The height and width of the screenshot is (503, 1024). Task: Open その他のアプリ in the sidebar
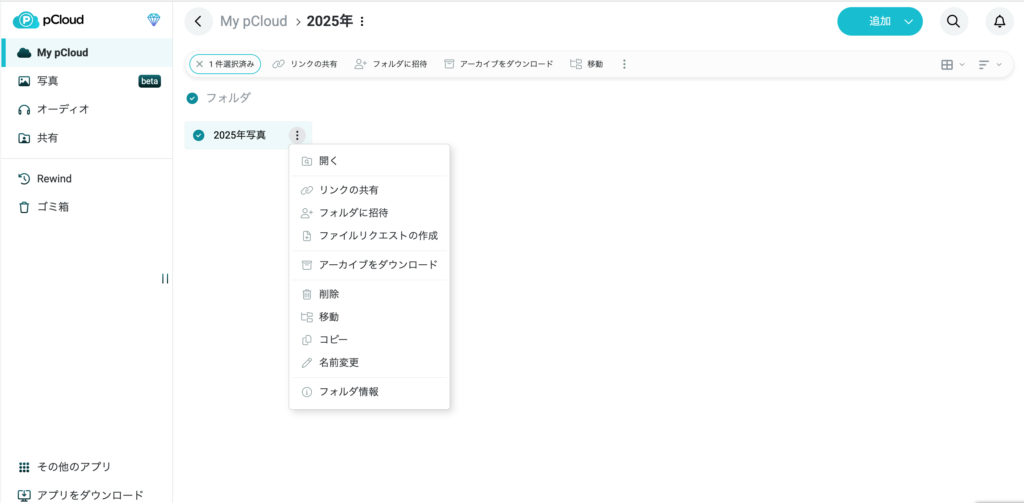click(73, 467)
